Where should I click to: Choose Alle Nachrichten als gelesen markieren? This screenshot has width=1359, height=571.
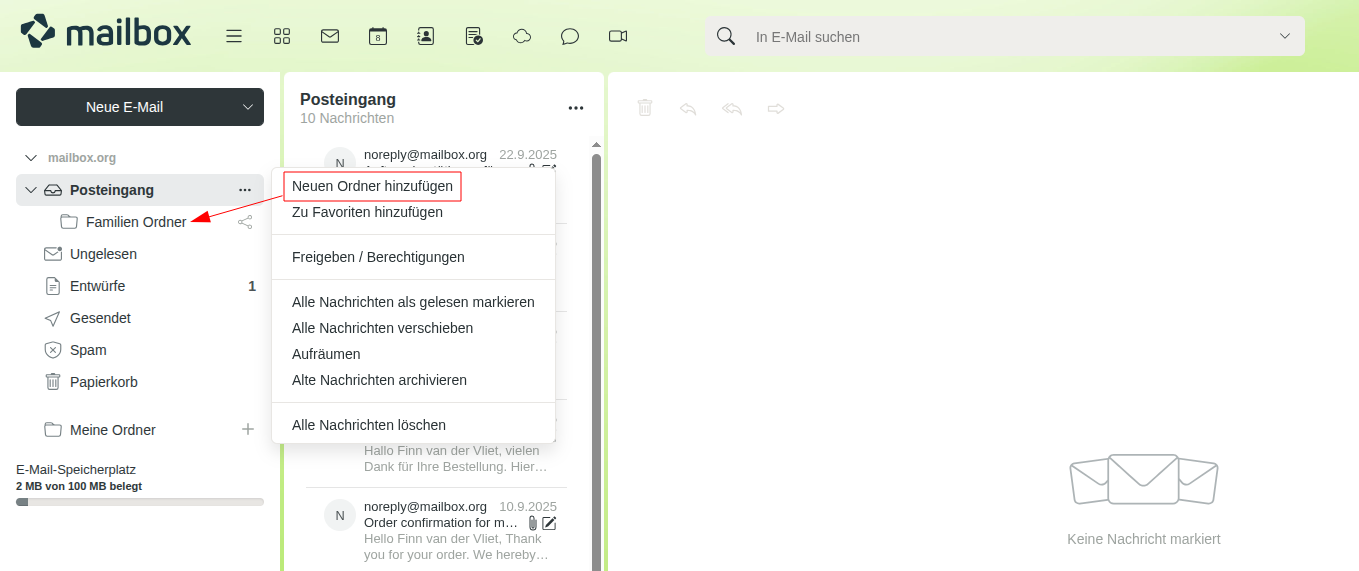click(413, 302)
